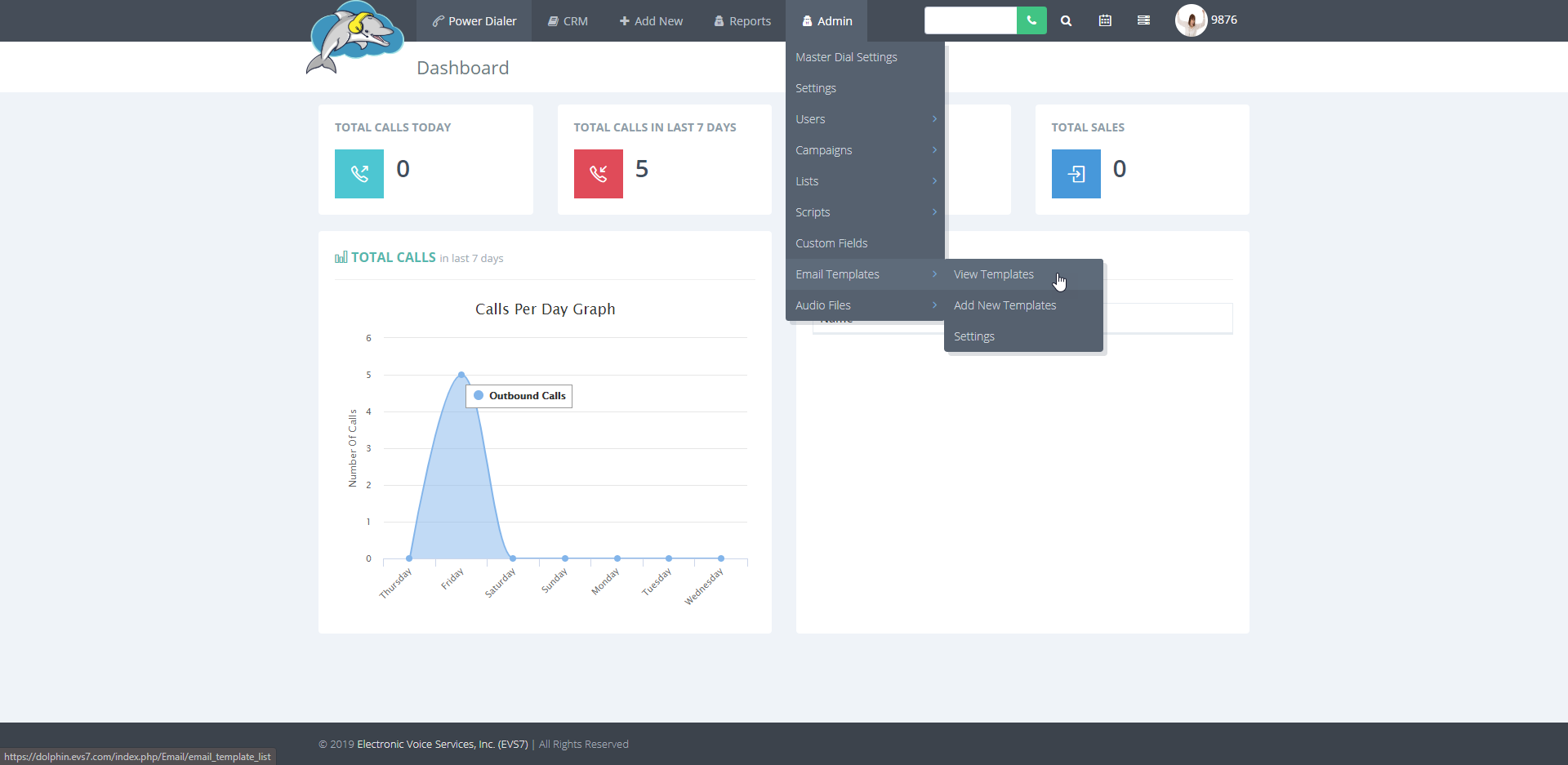Open the Power Dialer menu
Image resolution: width=1568 pixels, height=765 pixels.
(x=474, y=20)
